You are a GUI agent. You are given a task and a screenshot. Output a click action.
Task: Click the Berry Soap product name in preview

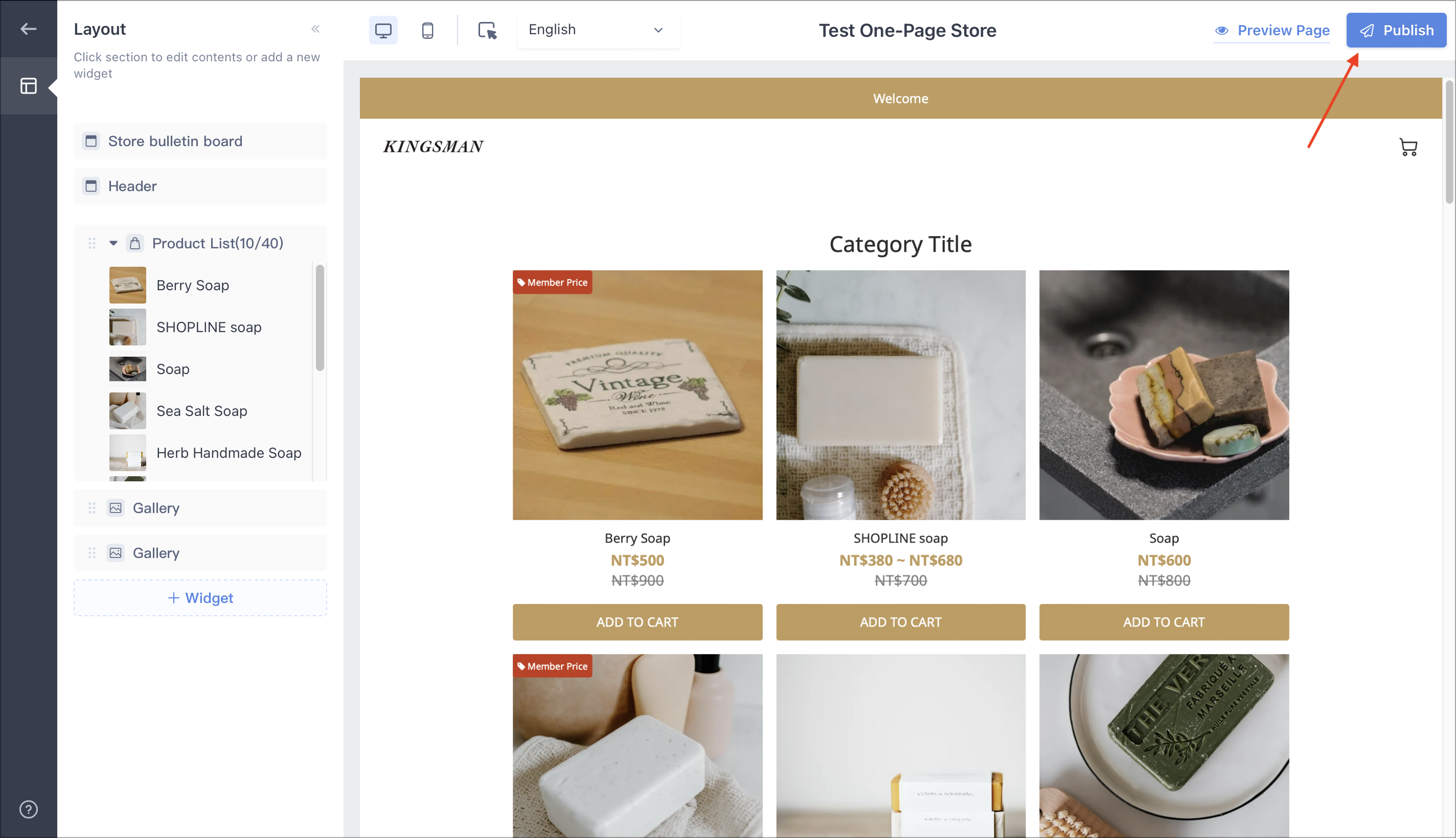[x=637, y=538]
